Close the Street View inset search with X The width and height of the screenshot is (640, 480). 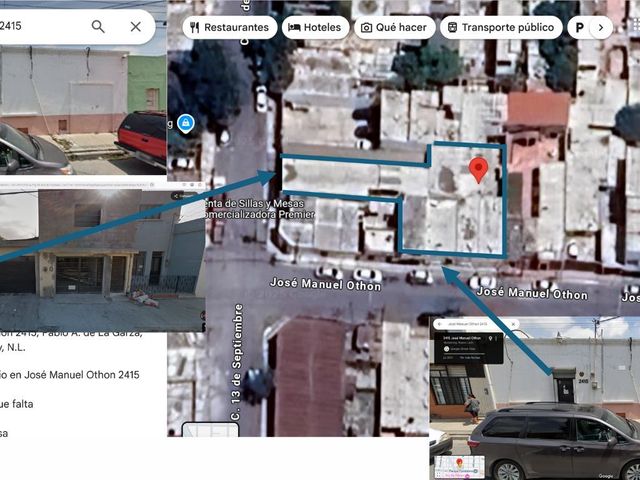pos(513,324)
